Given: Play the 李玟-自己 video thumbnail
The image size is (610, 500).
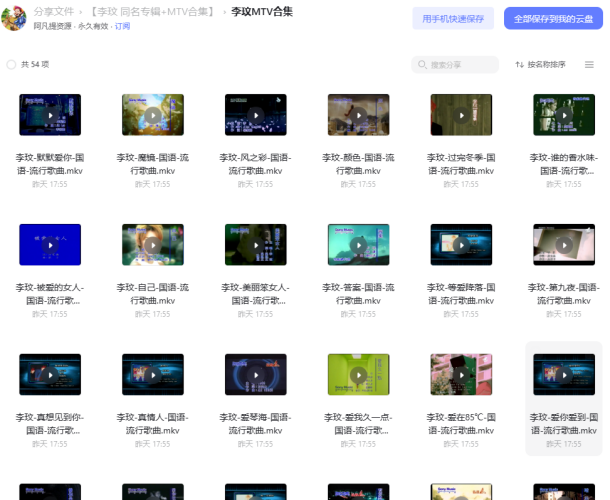Looking at the screenshot, I should [x=153, y=245].
